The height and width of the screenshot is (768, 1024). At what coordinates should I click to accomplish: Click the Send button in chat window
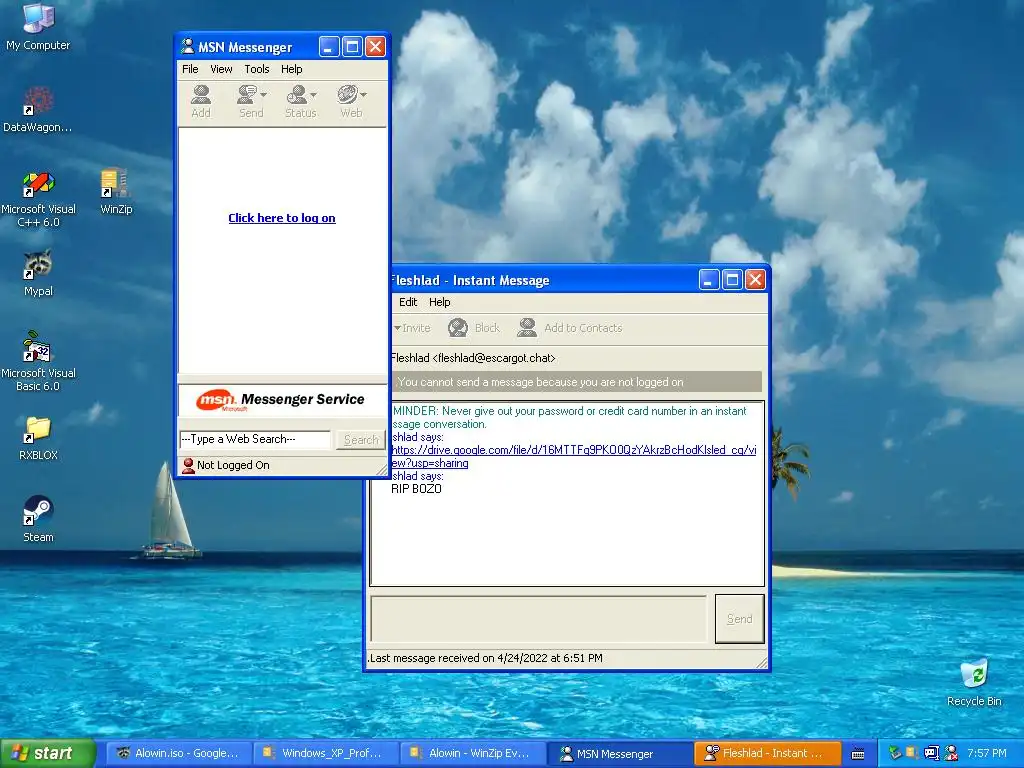(739, 618)
